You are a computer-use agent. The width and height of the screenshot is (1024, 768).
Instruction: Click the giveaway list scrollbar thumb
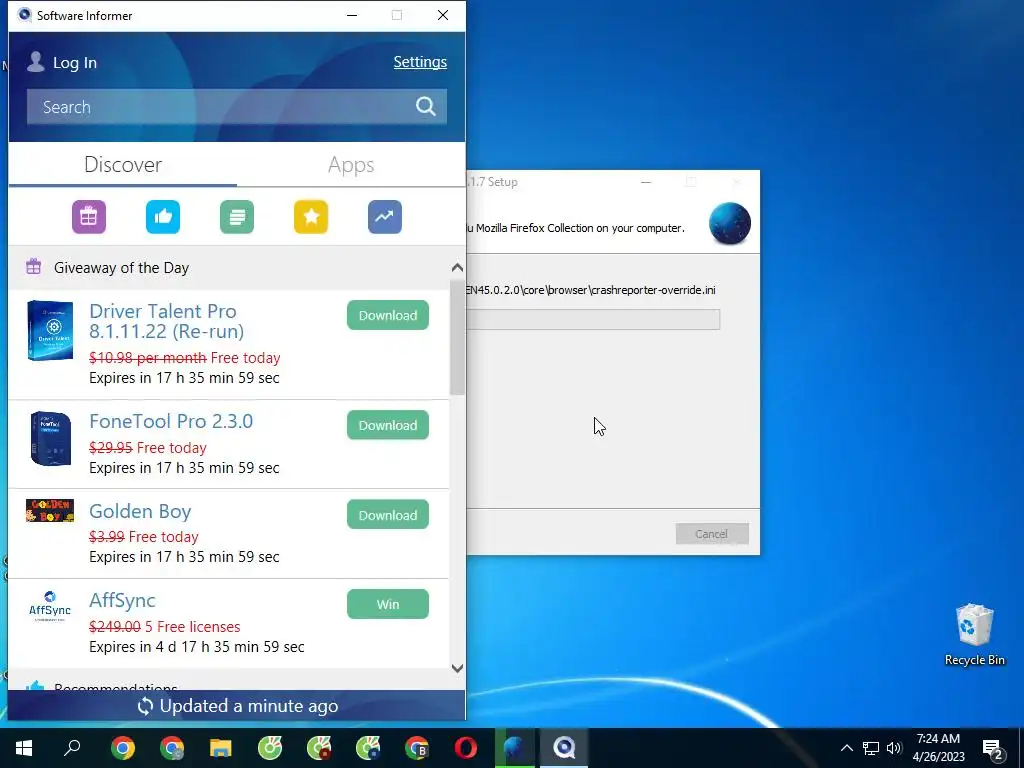coord(457,337)
